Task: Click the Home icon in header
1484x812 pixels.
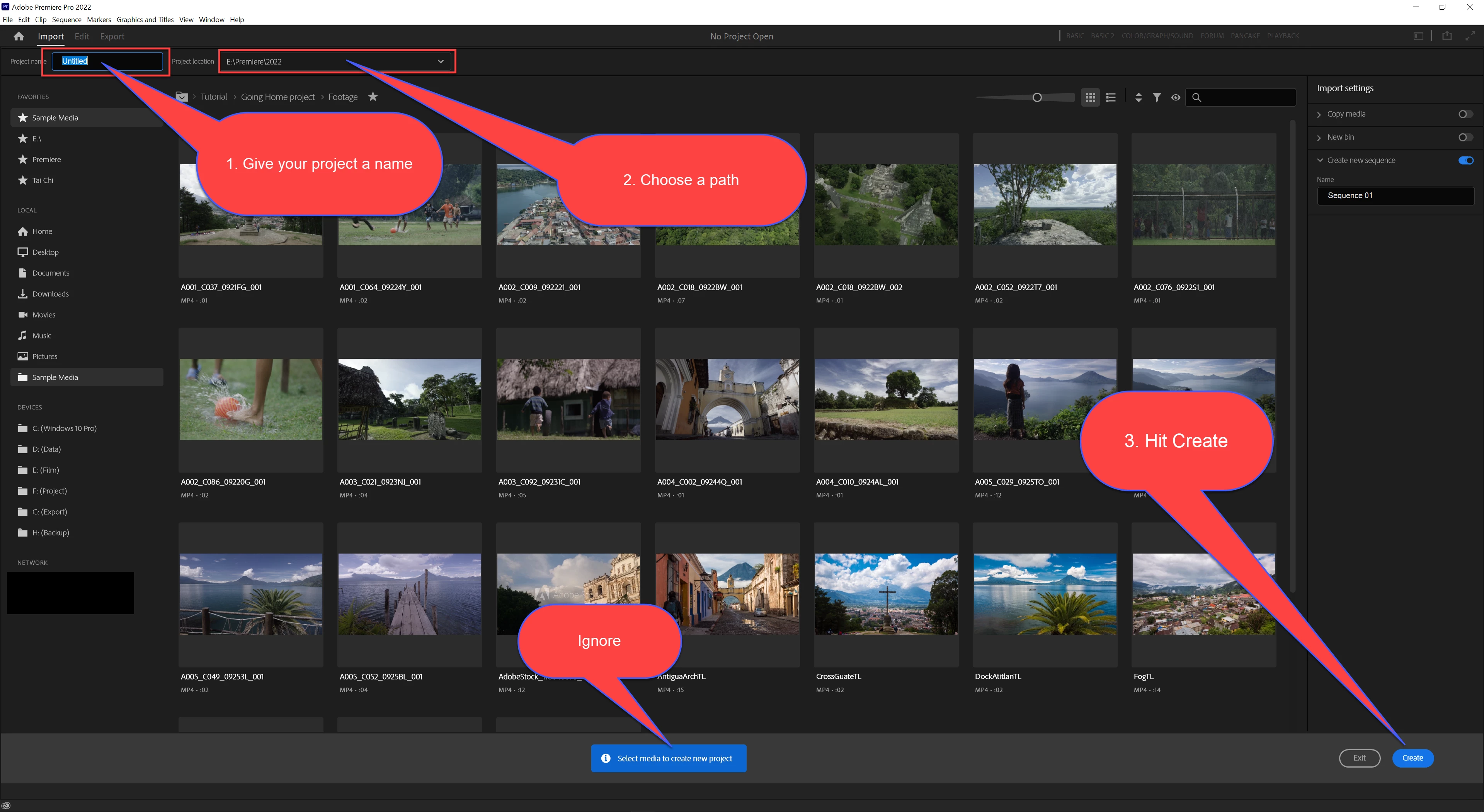Action: [19, 36]
